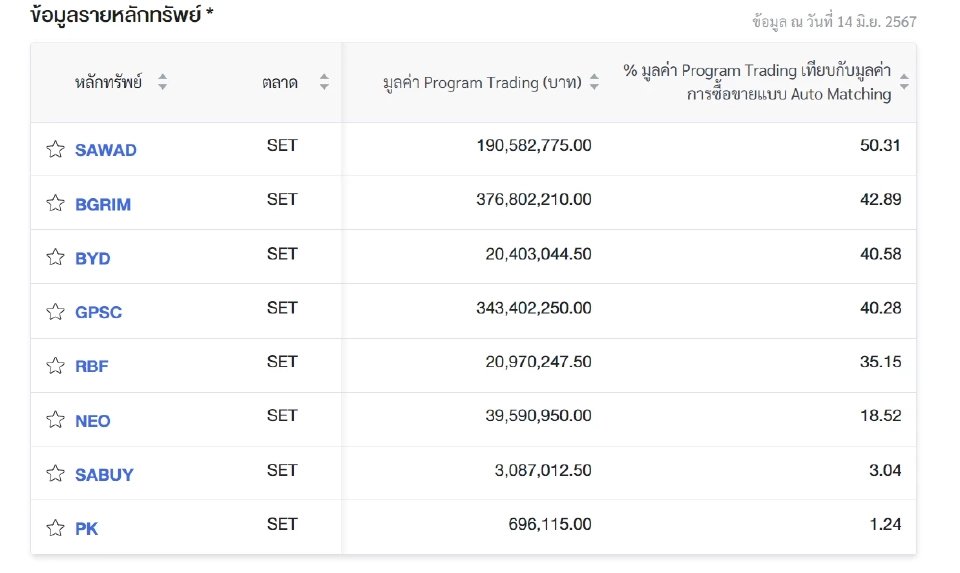Click the หลักทรัพย์ column header label
The width and height of the screenshot is (960, 573).
(108, 82)
